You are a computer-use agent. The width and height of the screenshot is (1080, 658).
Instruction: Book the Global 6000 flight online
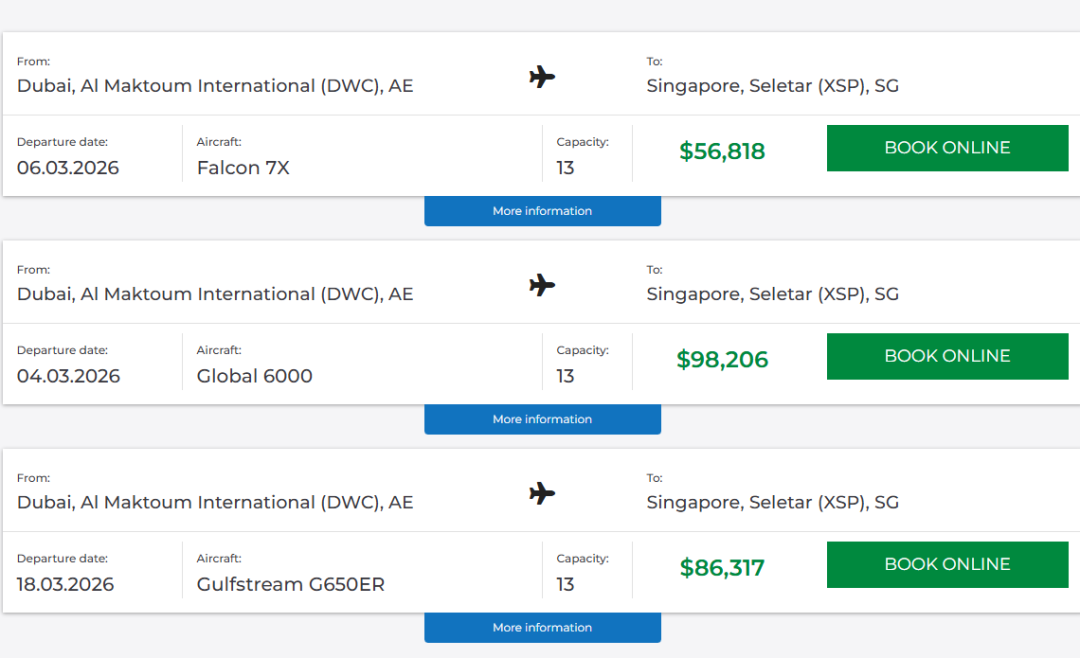pyautogui.click(x=947, y=356)
